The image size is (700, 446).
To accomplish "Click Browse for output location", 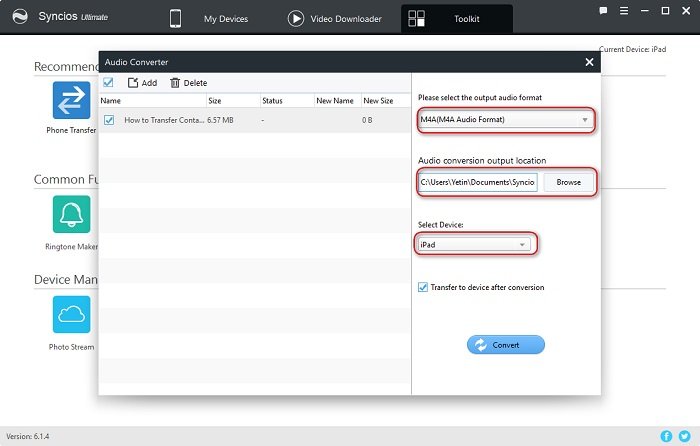I will pos(568,182).
